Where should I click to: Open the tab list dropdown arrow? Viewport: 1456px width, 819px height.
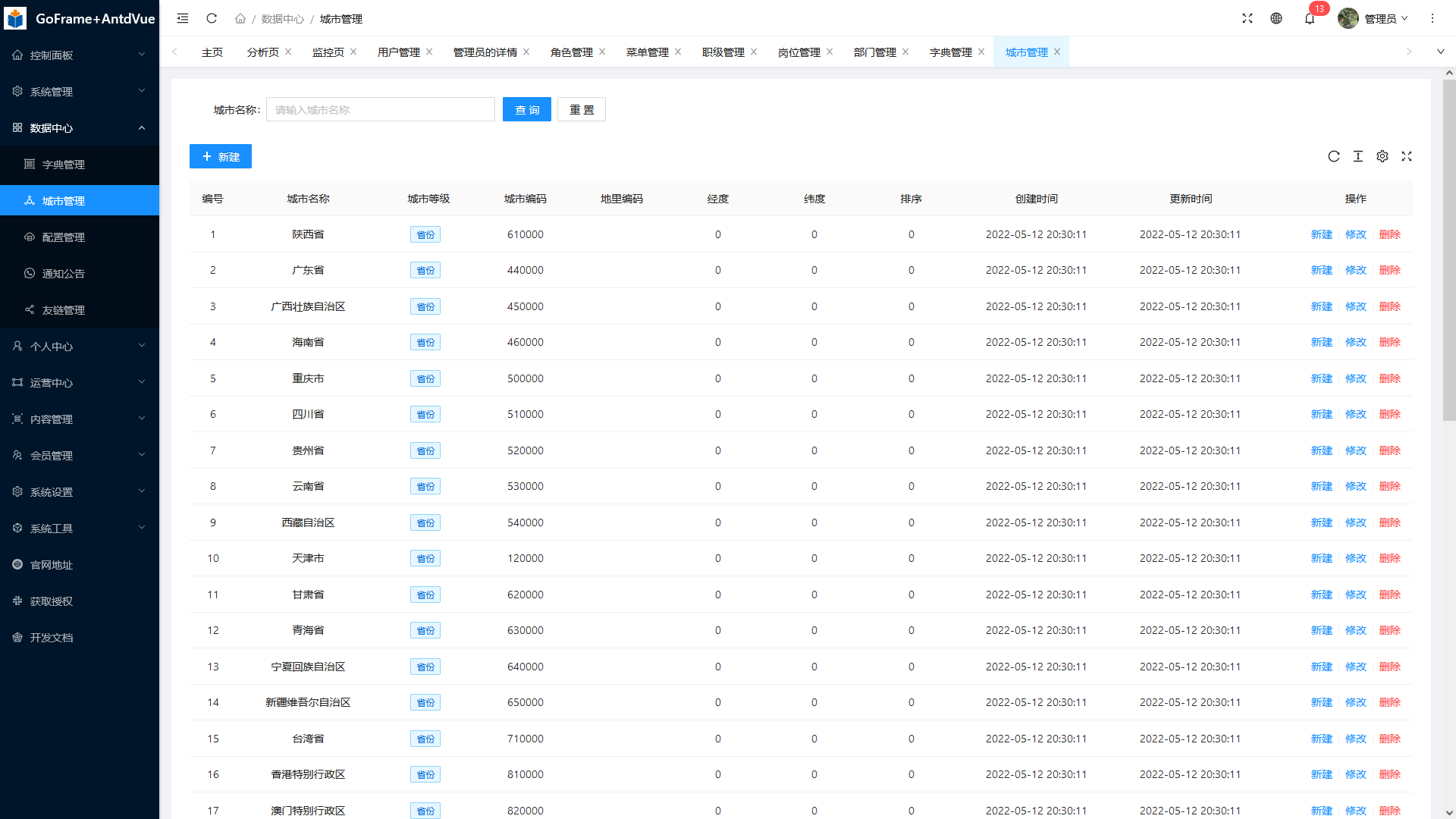click(x=1440, y=52)
